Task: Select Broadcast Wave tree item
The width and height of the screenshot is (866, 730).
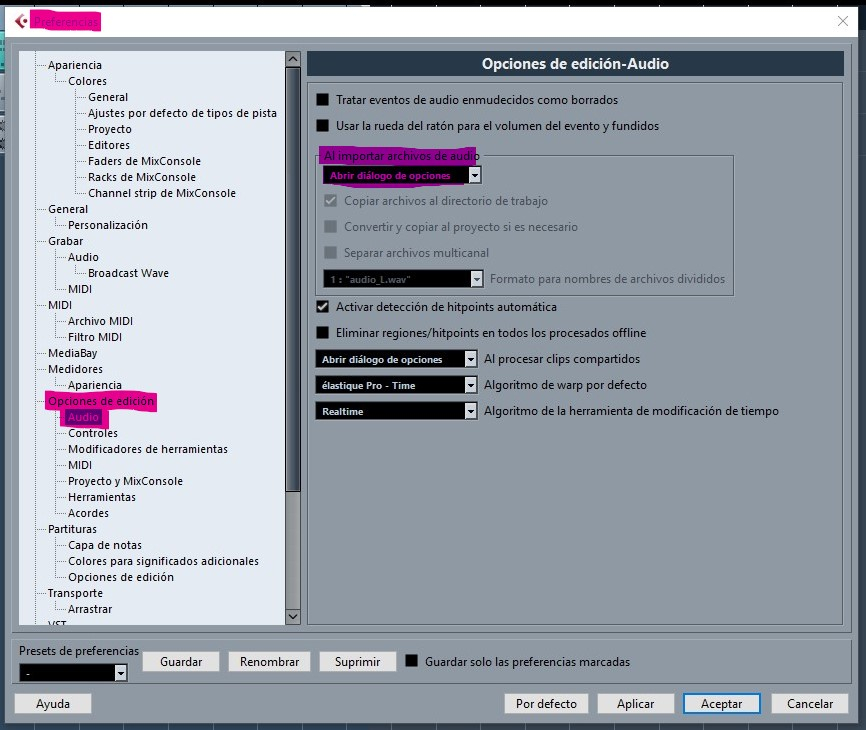Action: (x=128, y=273)
